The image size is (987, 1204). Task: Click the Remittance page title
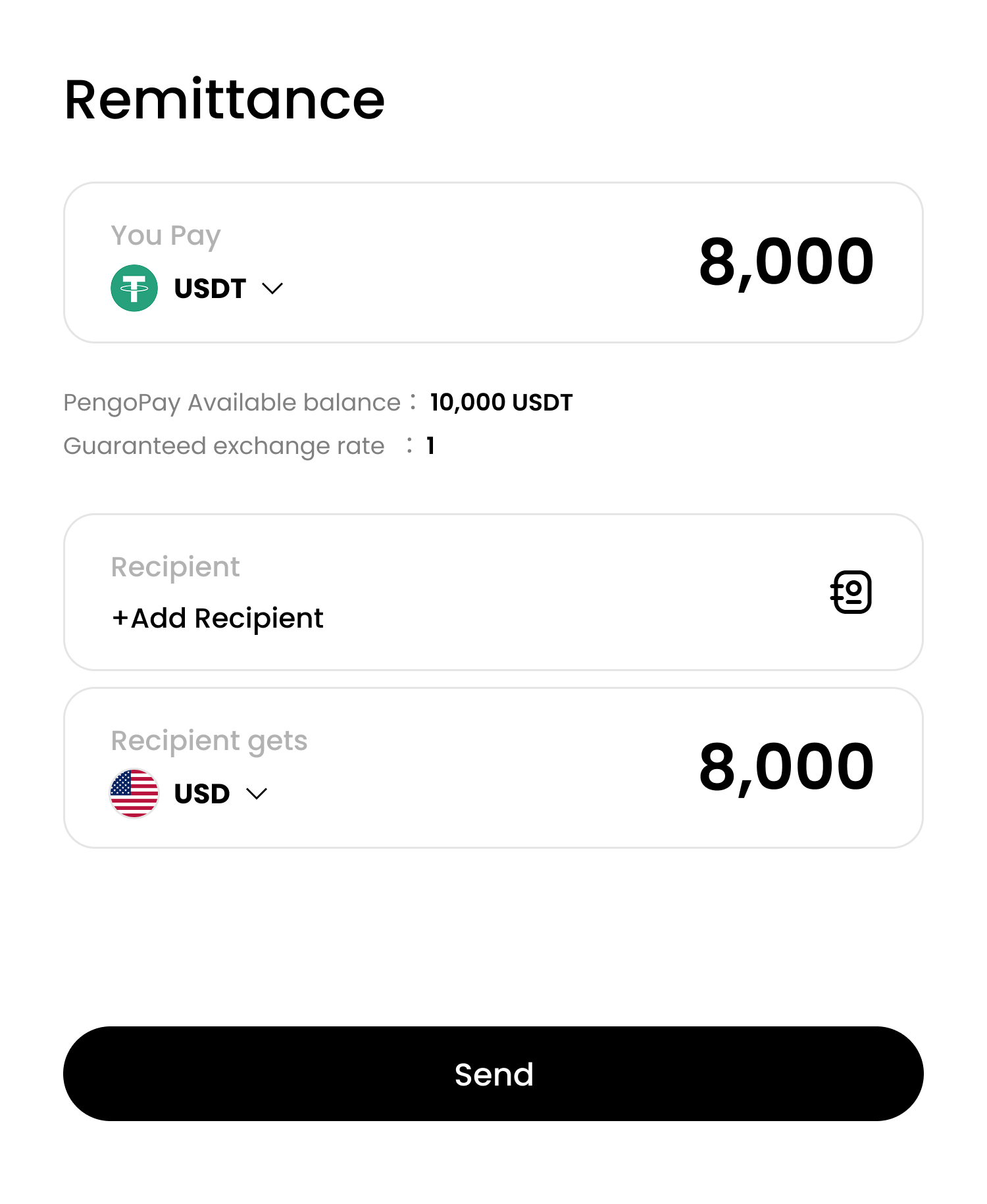click(x=224, y=100)
